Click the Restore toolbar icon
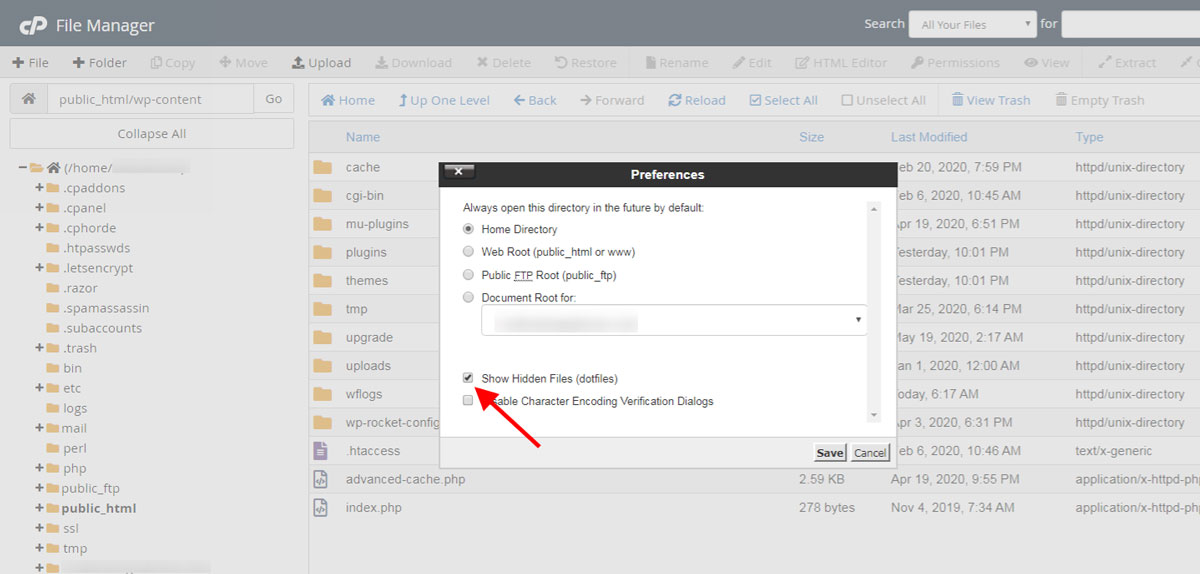Viewport: 1200px width, 574px height. tap(560, 62)
